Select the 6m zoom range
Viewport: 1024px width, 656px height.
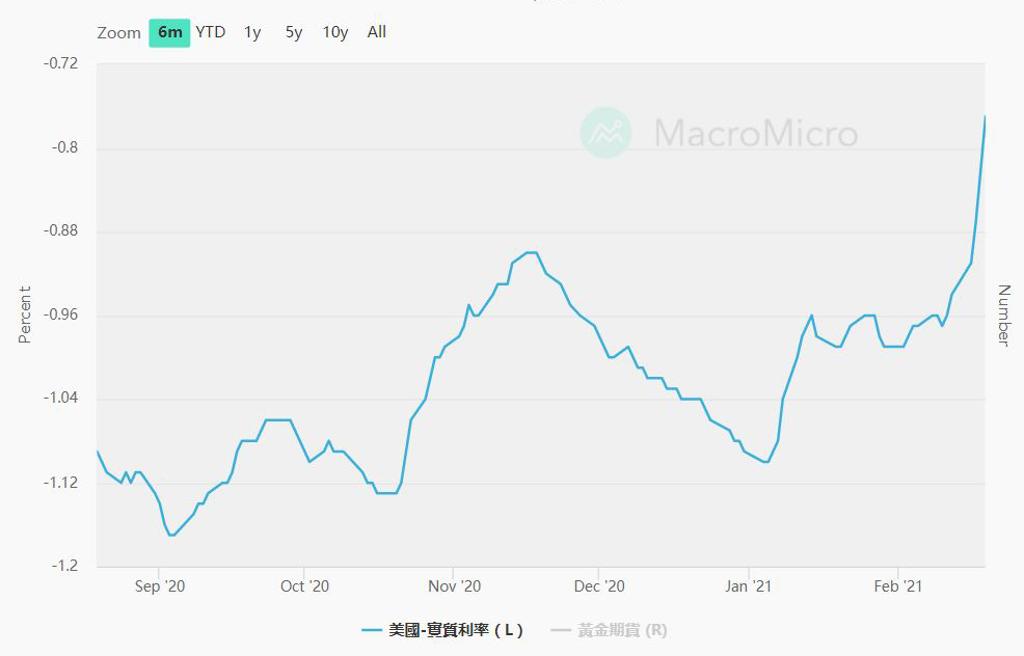coord(170,32)
